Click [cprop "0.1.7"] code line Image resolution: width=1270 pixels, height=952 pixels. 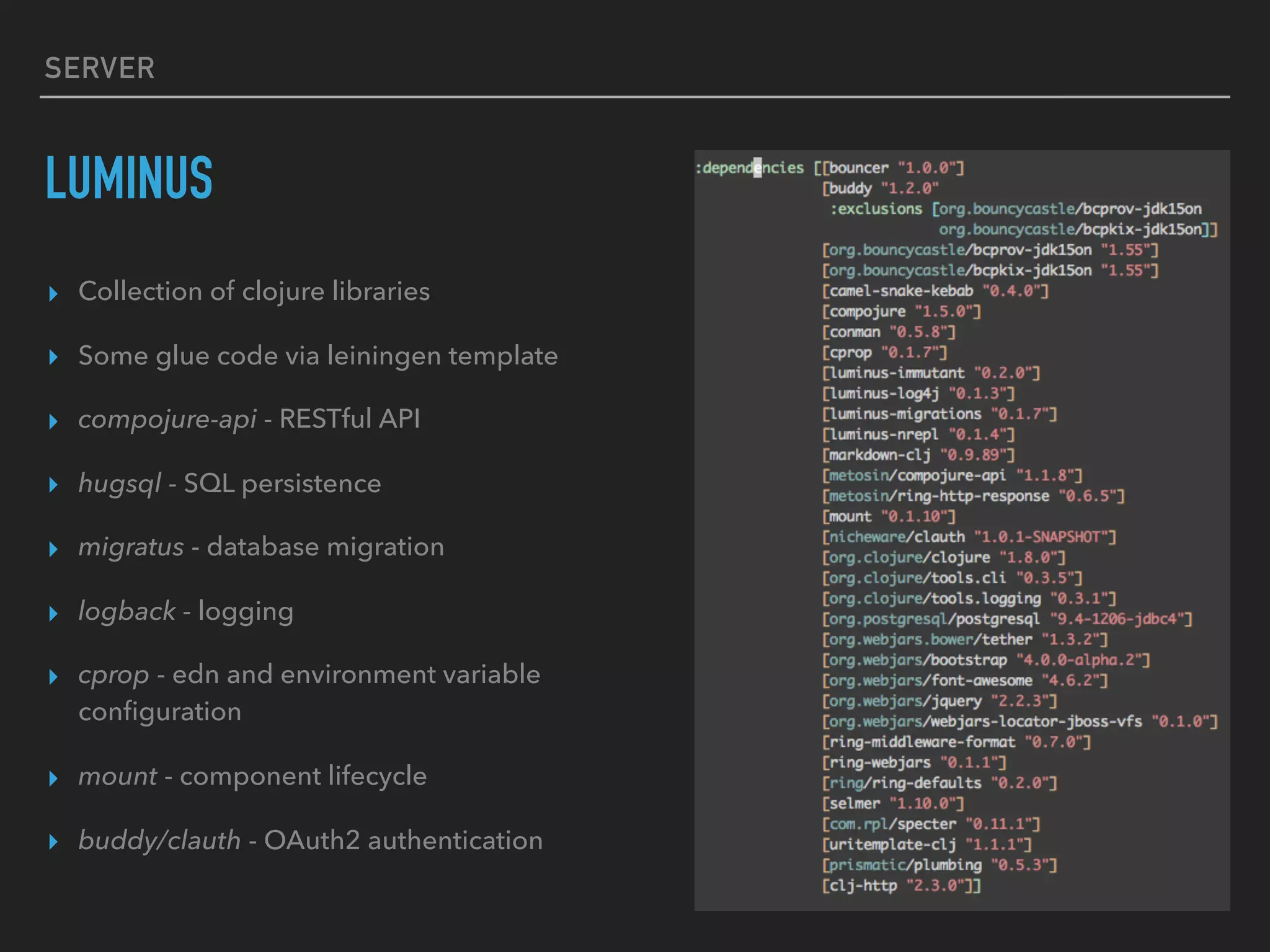tap(885, 352)
